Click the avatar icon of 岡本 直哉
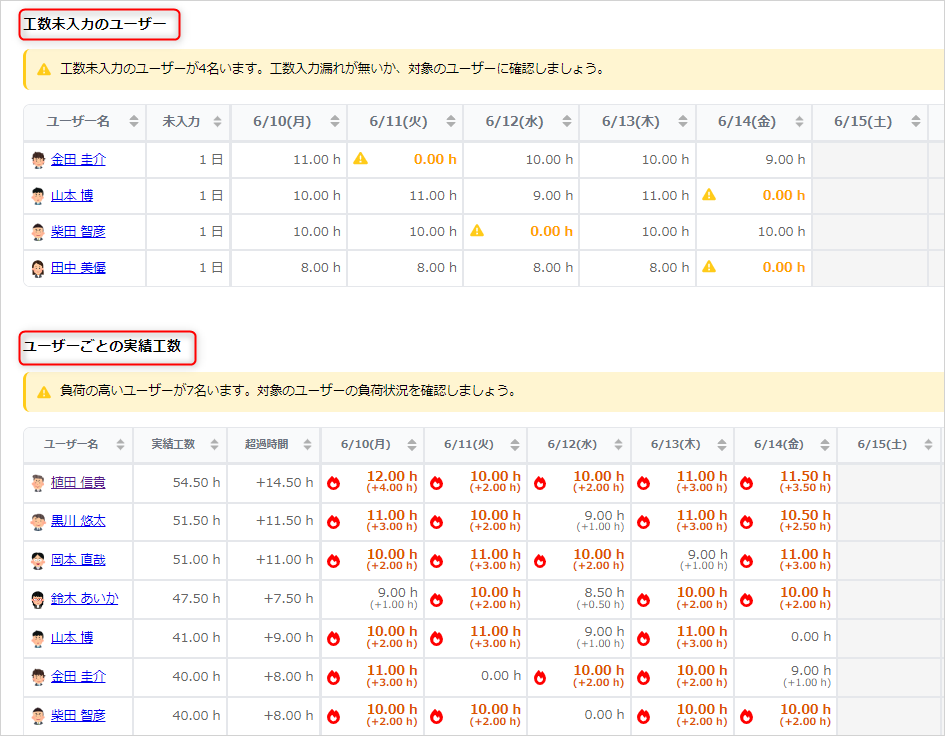The height and width of the screenshot is (736, 945). pos(38,561)
